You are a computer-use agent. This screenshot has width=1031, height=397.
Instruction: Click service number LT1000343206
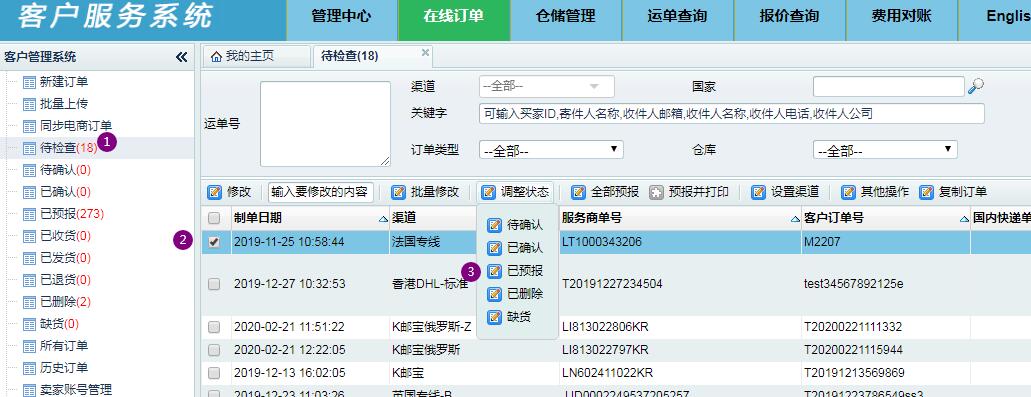coord(602,242)
